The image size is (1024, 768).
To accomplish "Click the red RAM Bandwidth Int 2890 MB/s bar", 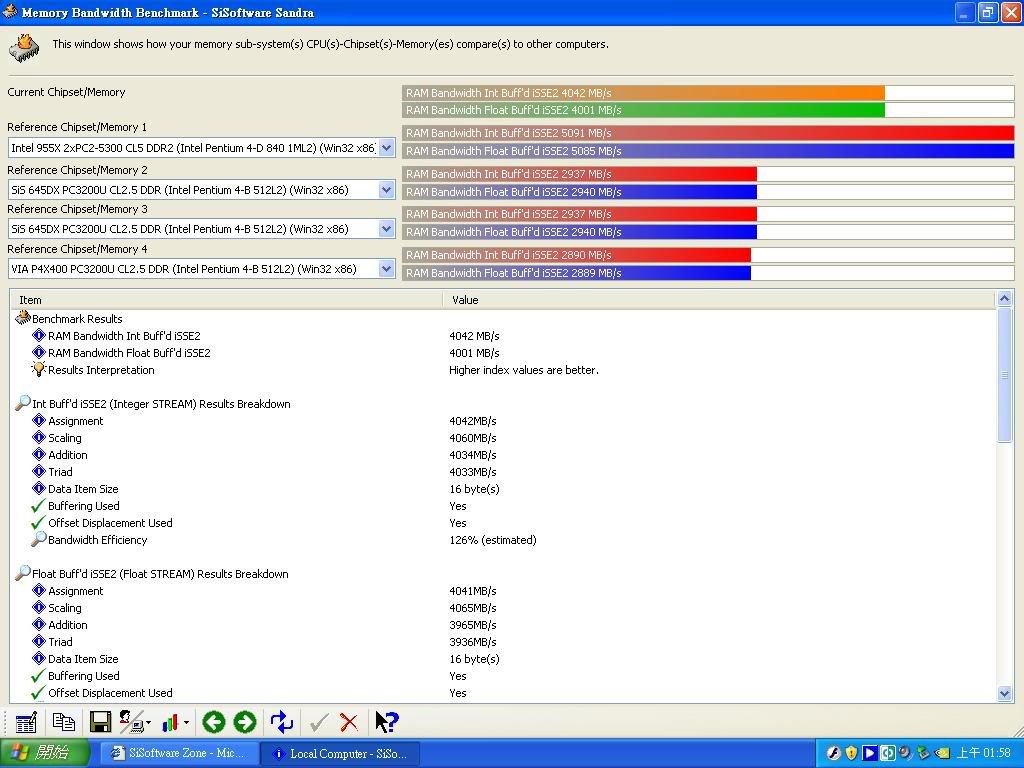I will click(577, 255).
